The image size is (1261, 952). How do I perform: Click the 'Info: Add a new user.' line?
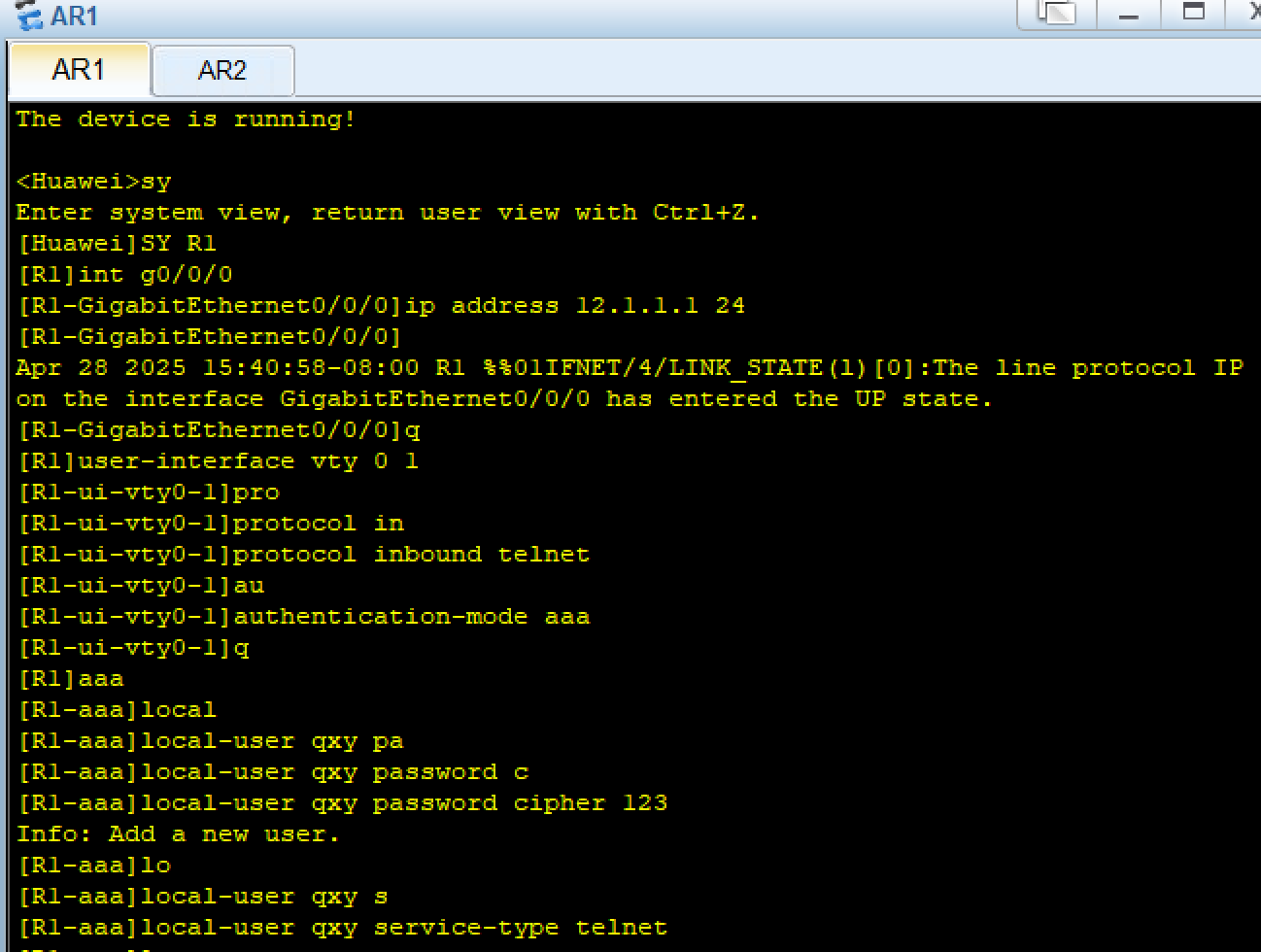pos(178,834)
